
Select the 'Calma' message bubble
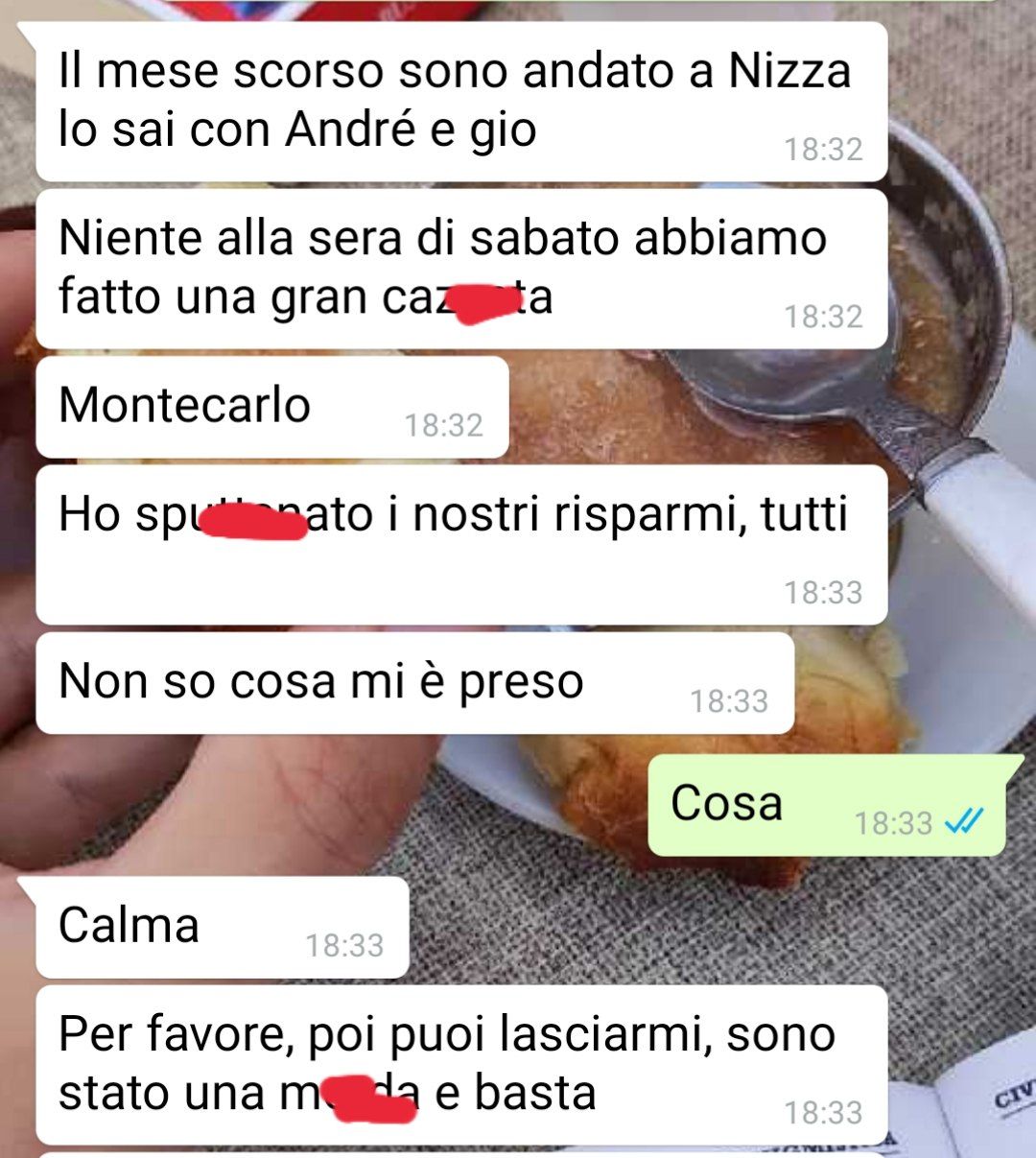[x=223, y=927]
